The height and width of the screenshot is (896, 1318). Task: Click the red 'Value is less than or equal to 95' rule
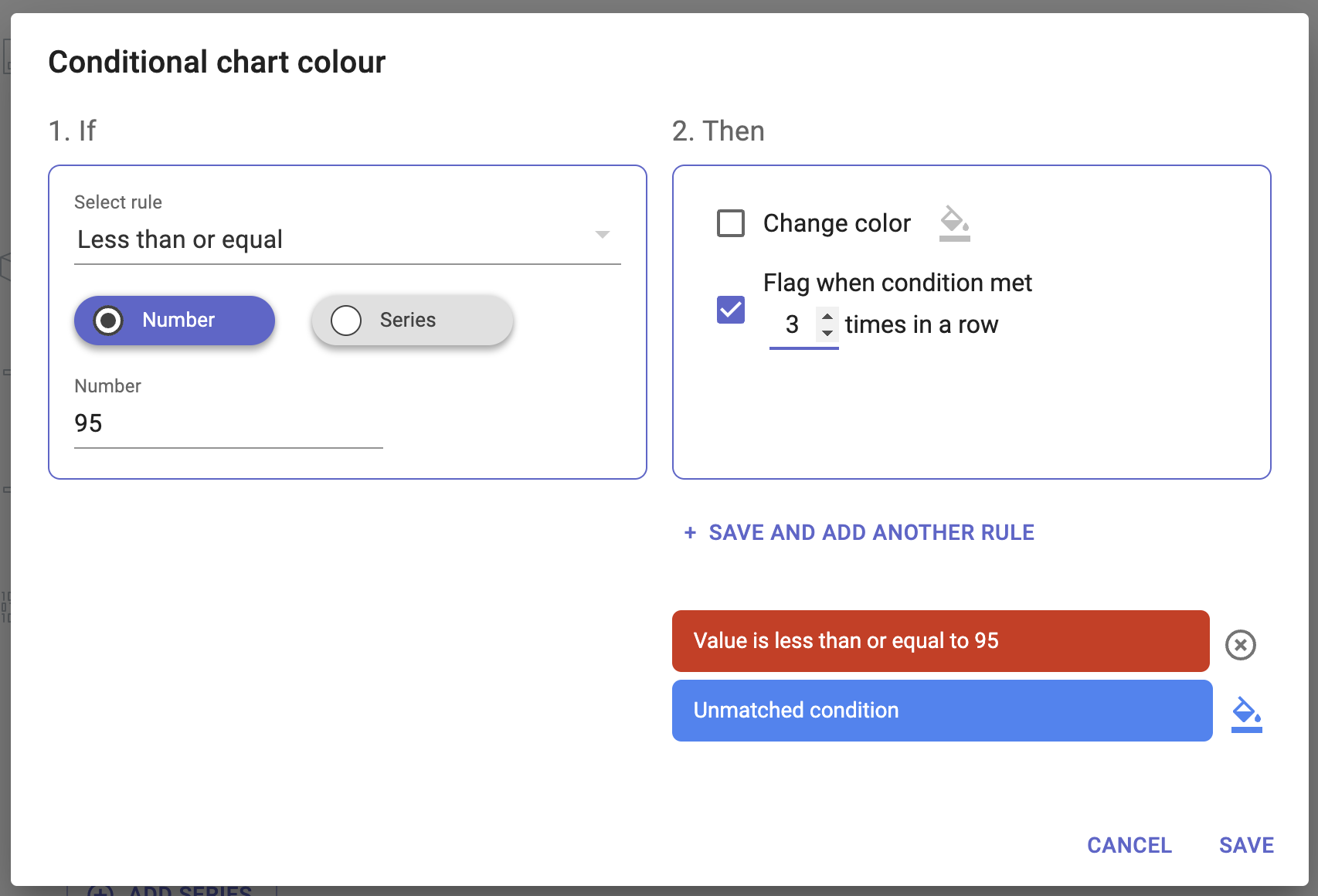click(940, 641)
